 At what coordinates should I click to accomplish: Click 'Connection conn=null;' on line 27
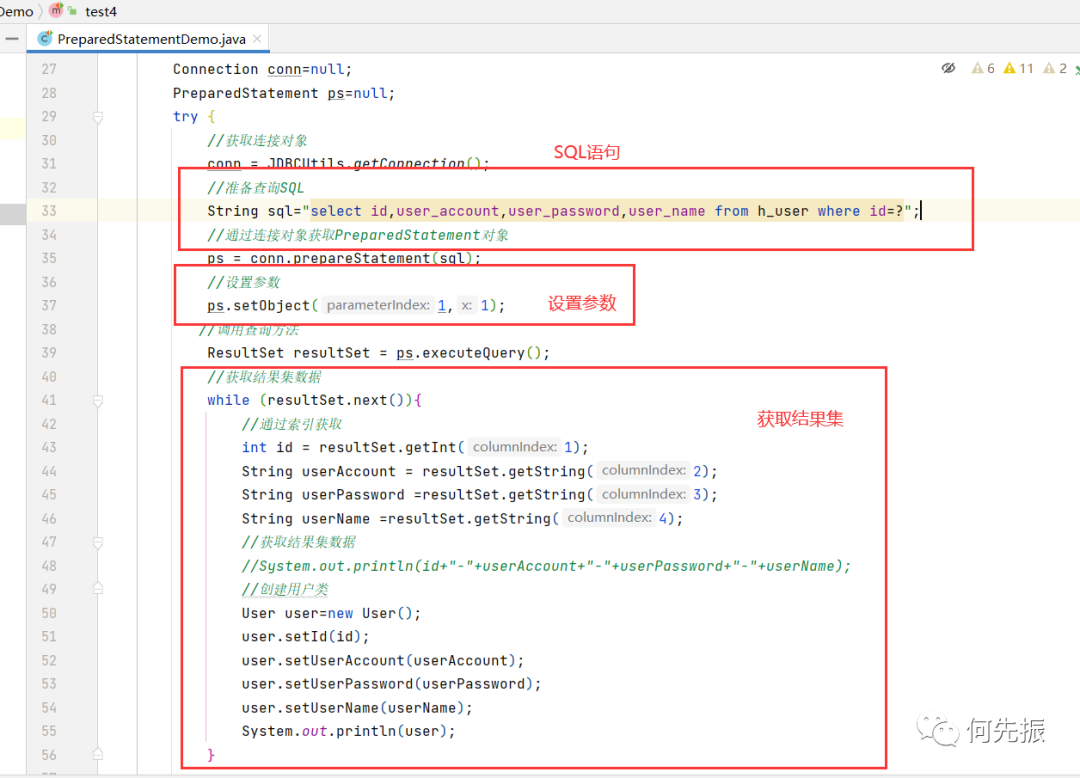(x=262, y=69)
